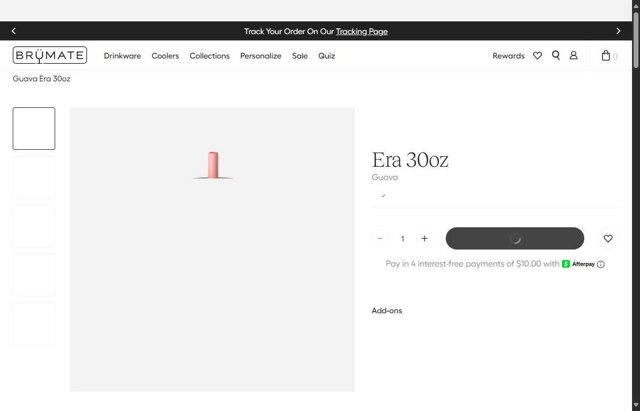Click the Rewards link
The width and height of the screenshot is (640, 411).
[508, 56]
